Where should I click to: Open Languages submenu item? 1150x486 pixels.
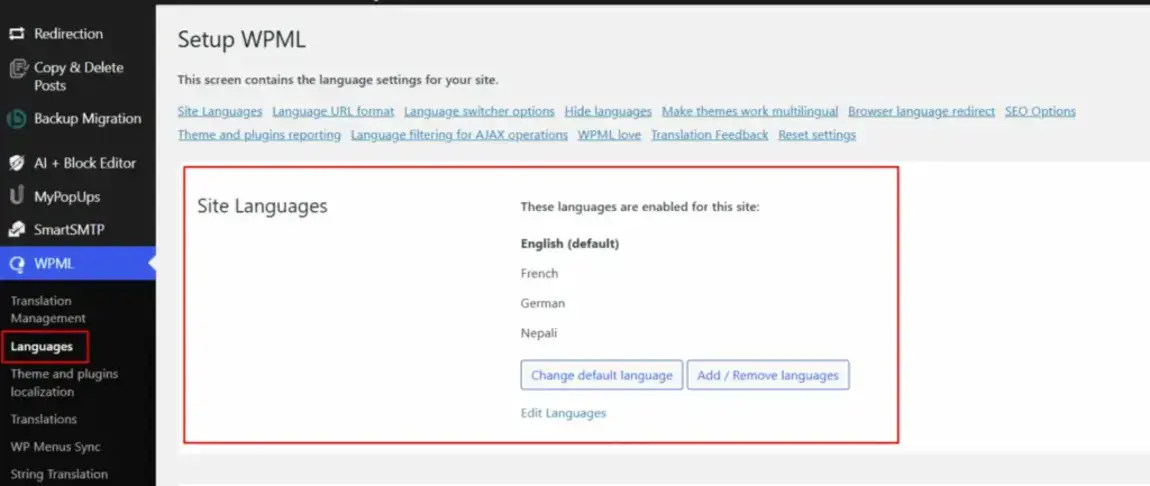(42, 347)
